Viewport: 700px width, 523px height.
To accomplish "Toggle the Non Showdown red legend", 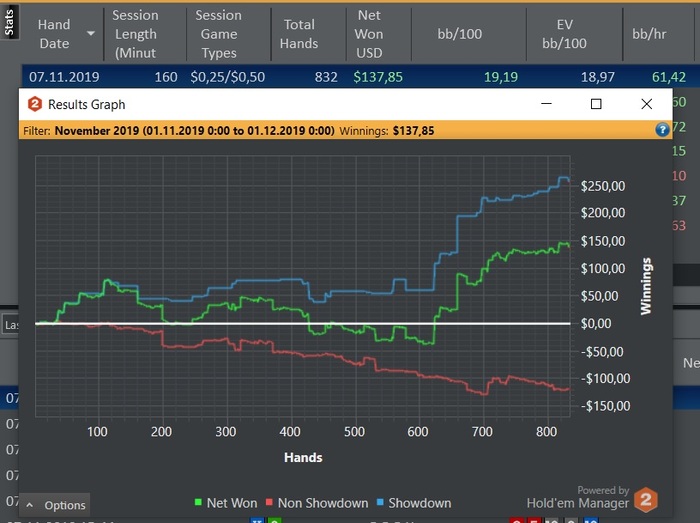I will pyautogui.click(x=317, y=503).
